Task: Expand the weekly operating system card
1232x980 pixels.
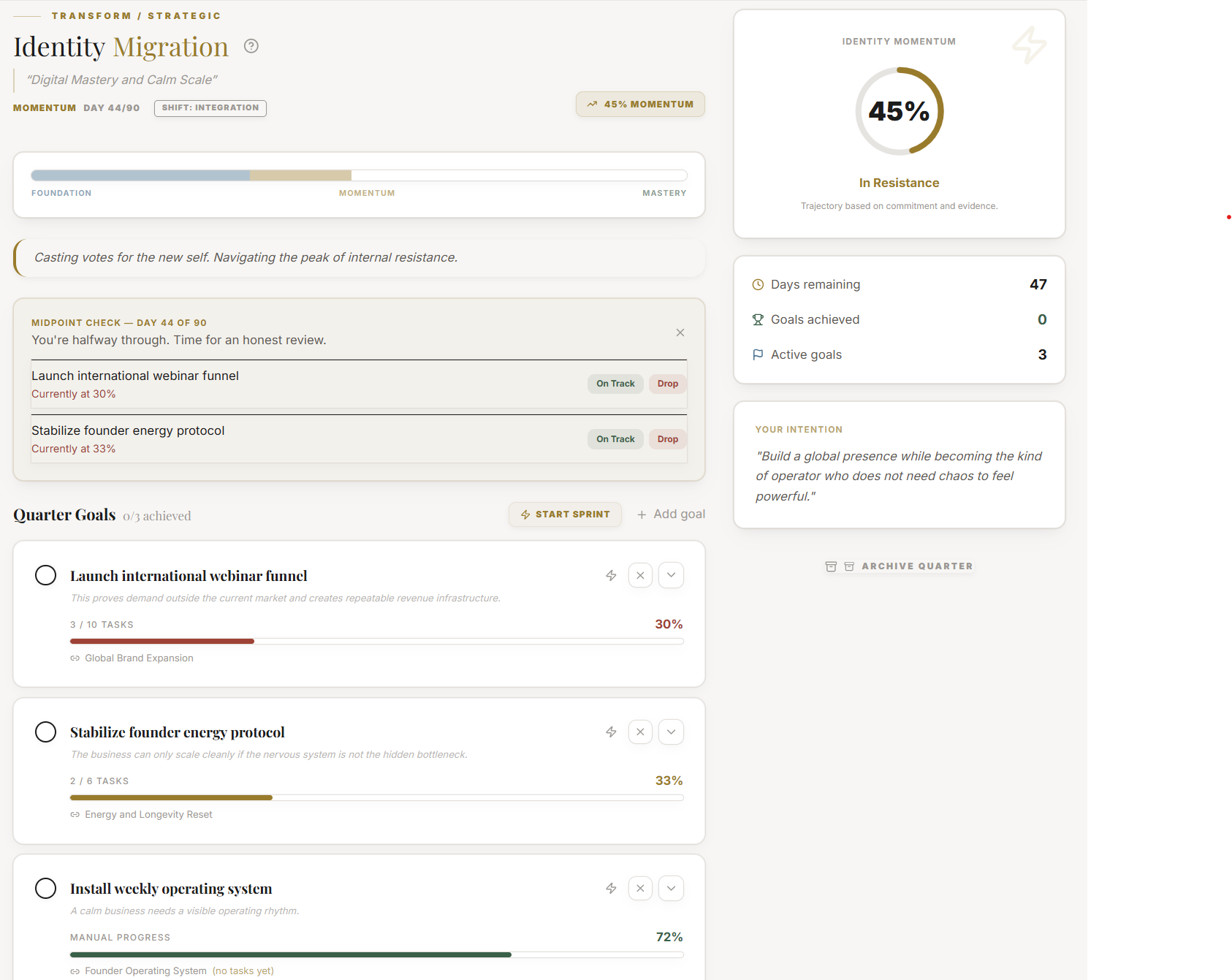Action: [x=671, y=888]
